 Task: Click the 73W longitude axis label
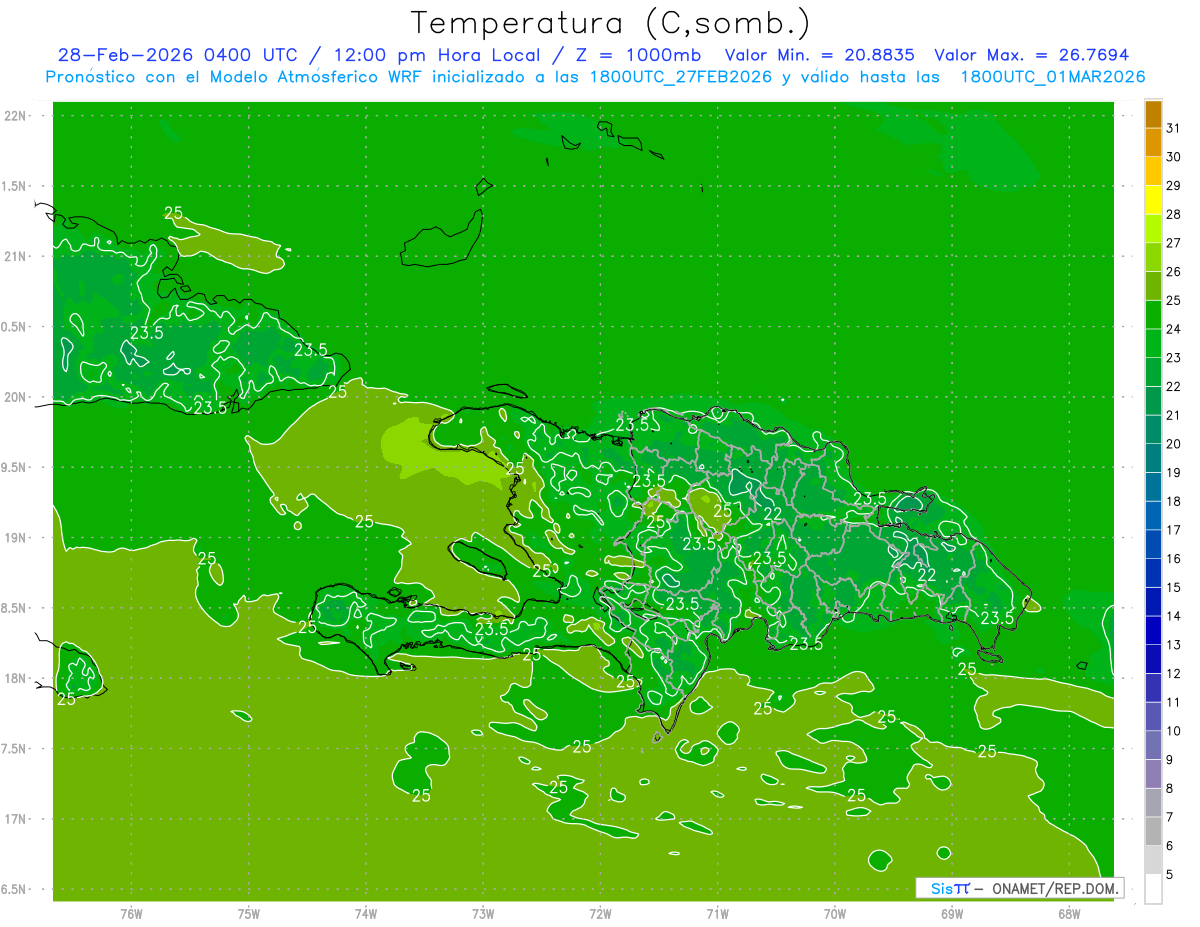483,914
